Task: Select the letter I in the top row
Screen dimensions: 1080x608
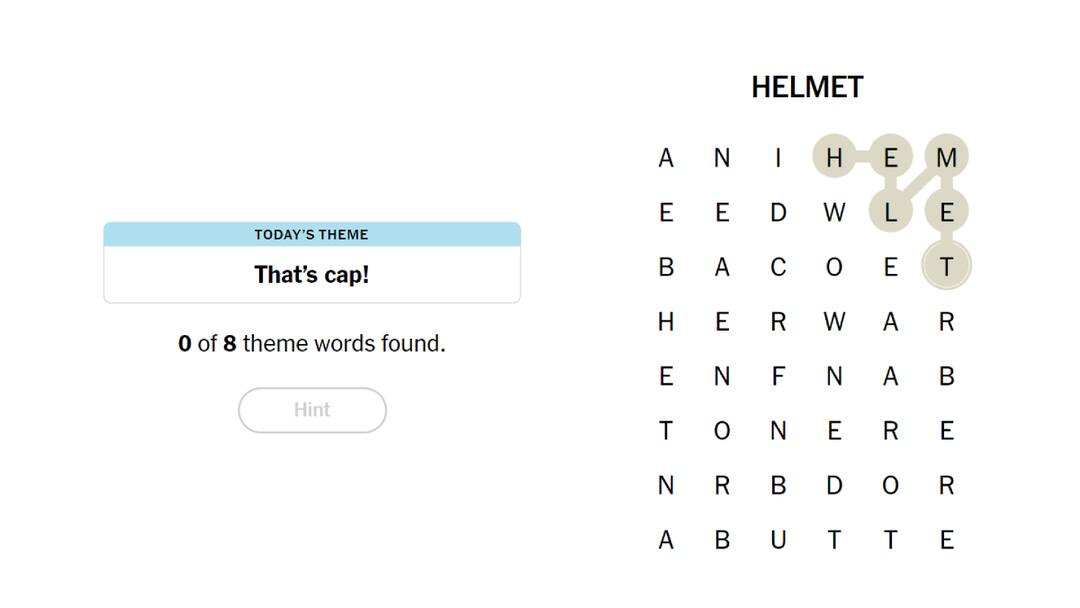Action: [777, 157]
